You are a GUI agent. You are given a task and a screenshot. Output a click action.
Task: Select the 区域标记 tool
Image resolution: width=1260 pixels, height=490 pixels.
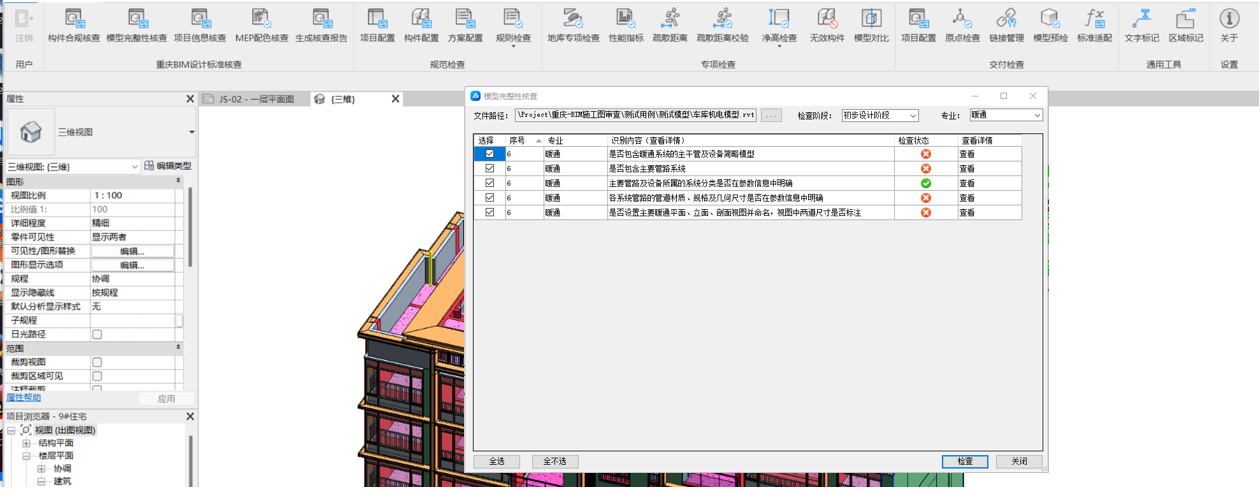pyautogui.click(x=1186, y=26)
